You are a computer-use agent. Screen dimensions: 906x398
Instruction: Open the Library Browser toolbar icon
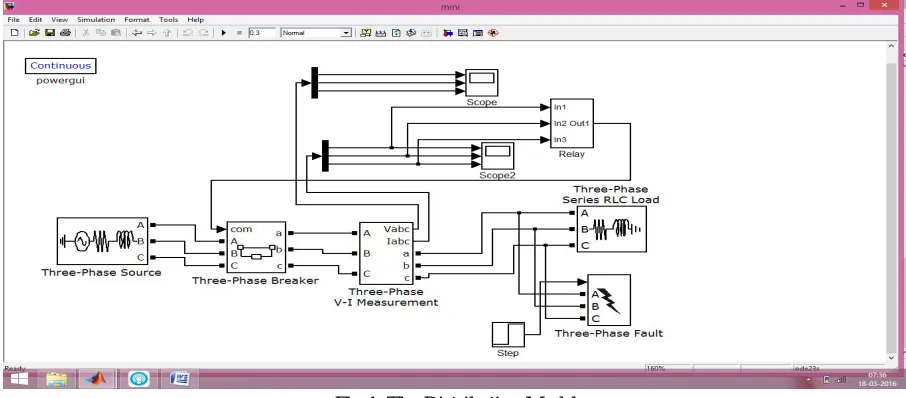(x=447, y=33)
